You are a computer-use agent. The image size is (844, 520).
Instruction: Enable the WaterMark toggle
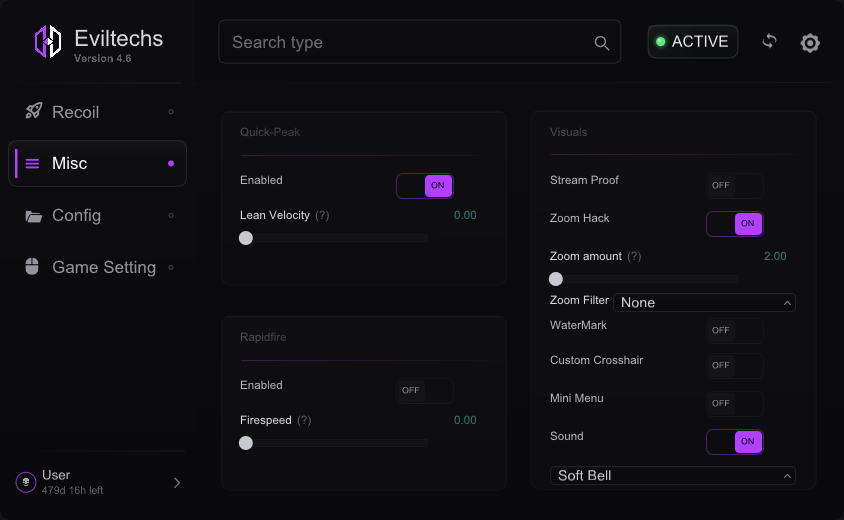click(x=735, y=331)
